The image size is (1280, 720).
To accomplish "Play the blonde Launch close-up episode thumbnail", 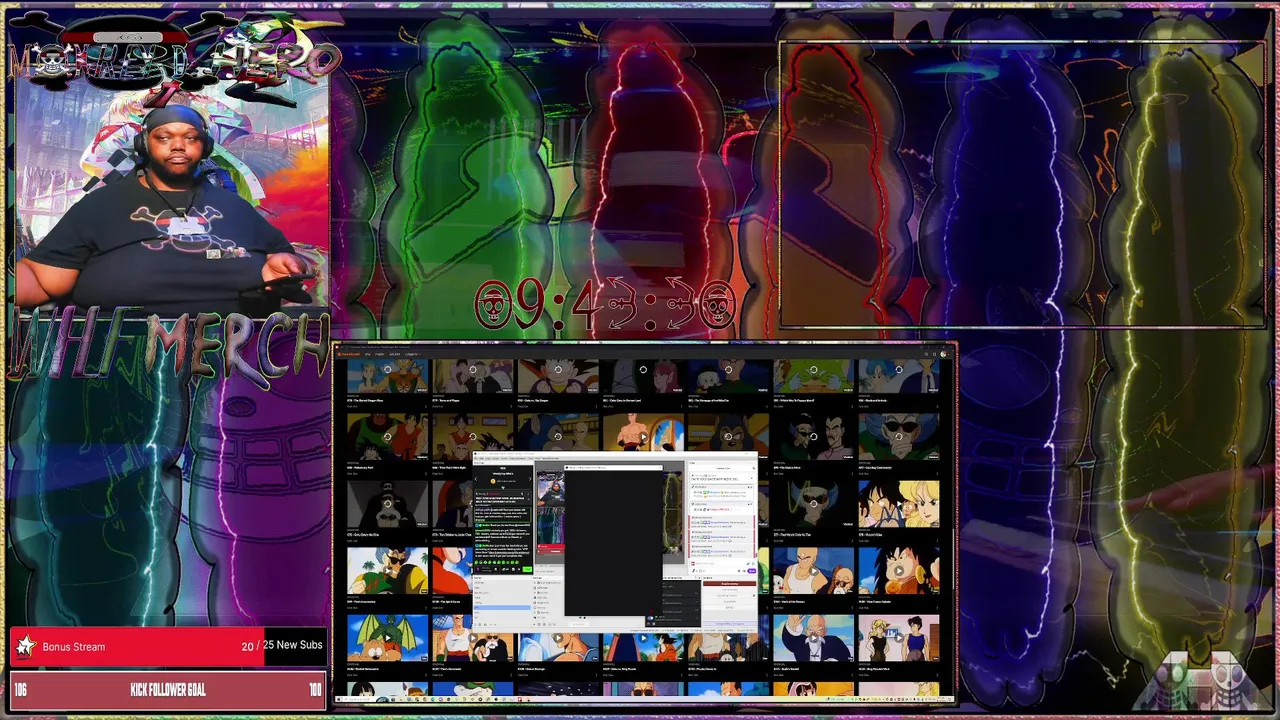I will tap(898, 504).
